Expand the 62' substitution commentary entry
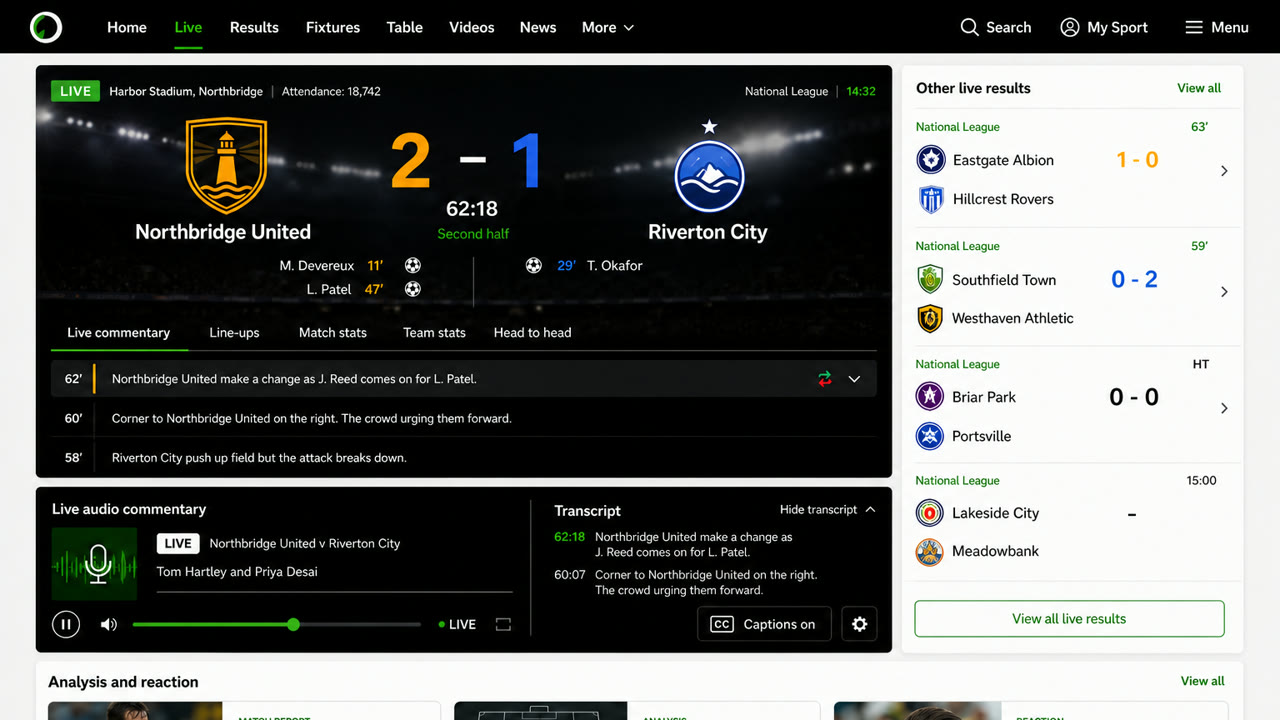 click(854, 379)
